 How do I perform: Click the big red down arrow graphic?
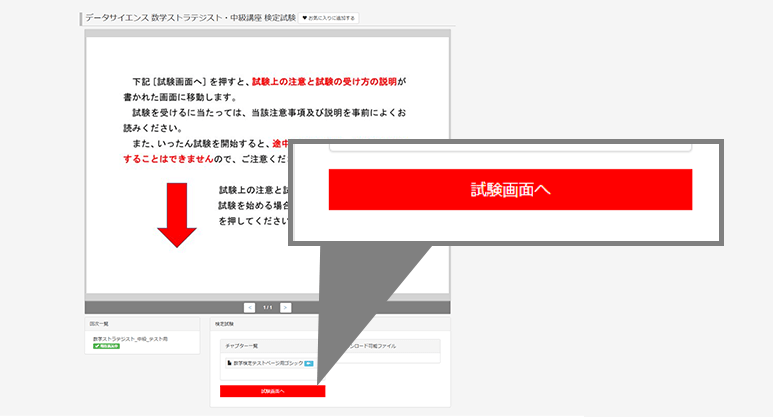177,215
